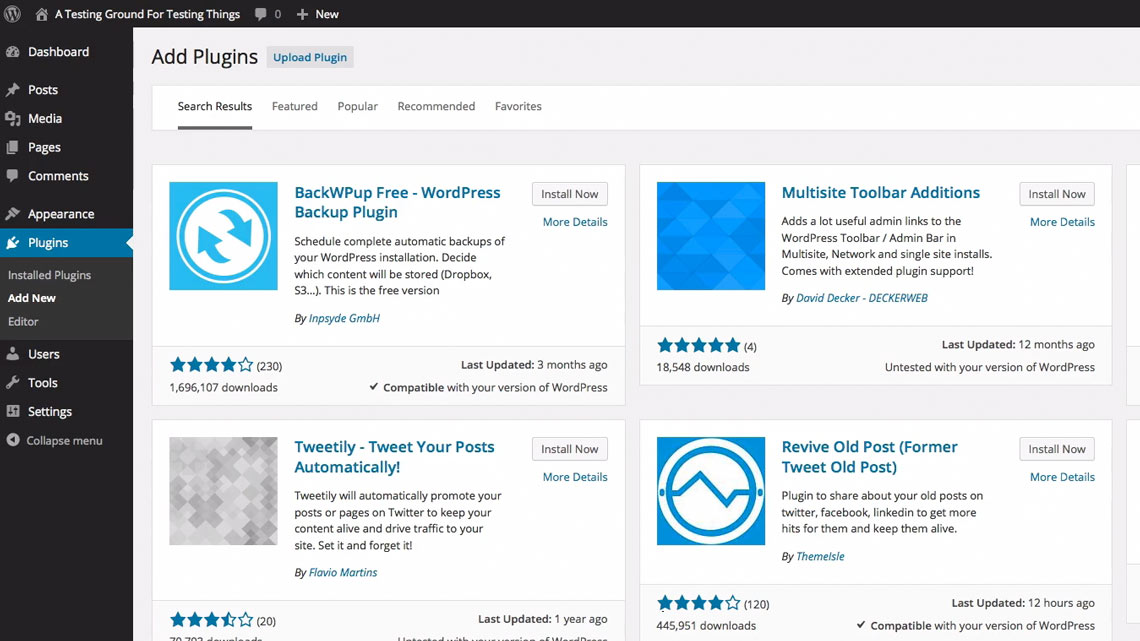Click the Posts pushpin icon
This screenshot has width=1140, height=641.
pos(12,89)
